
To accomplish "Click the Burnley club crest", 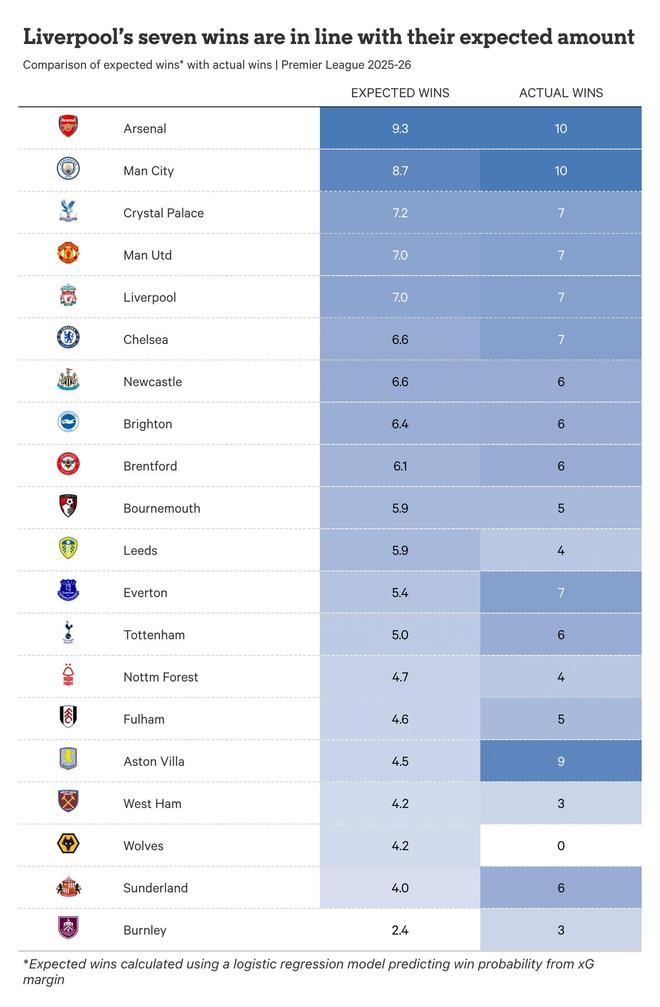I will coord(67,928).
